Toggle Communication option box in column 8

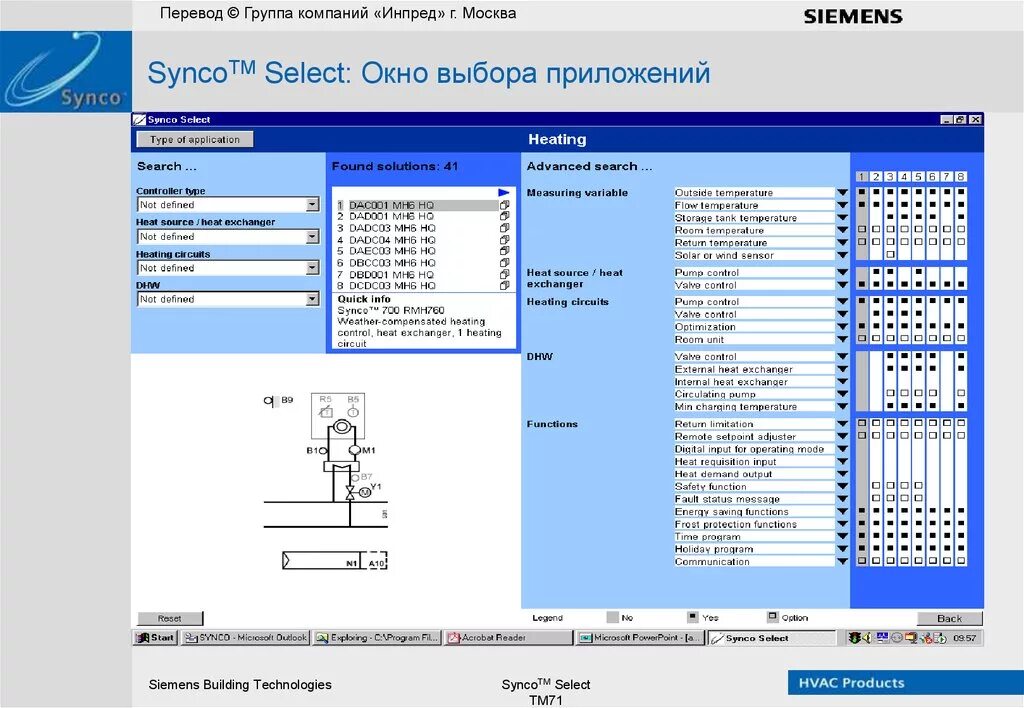[961, 561]
